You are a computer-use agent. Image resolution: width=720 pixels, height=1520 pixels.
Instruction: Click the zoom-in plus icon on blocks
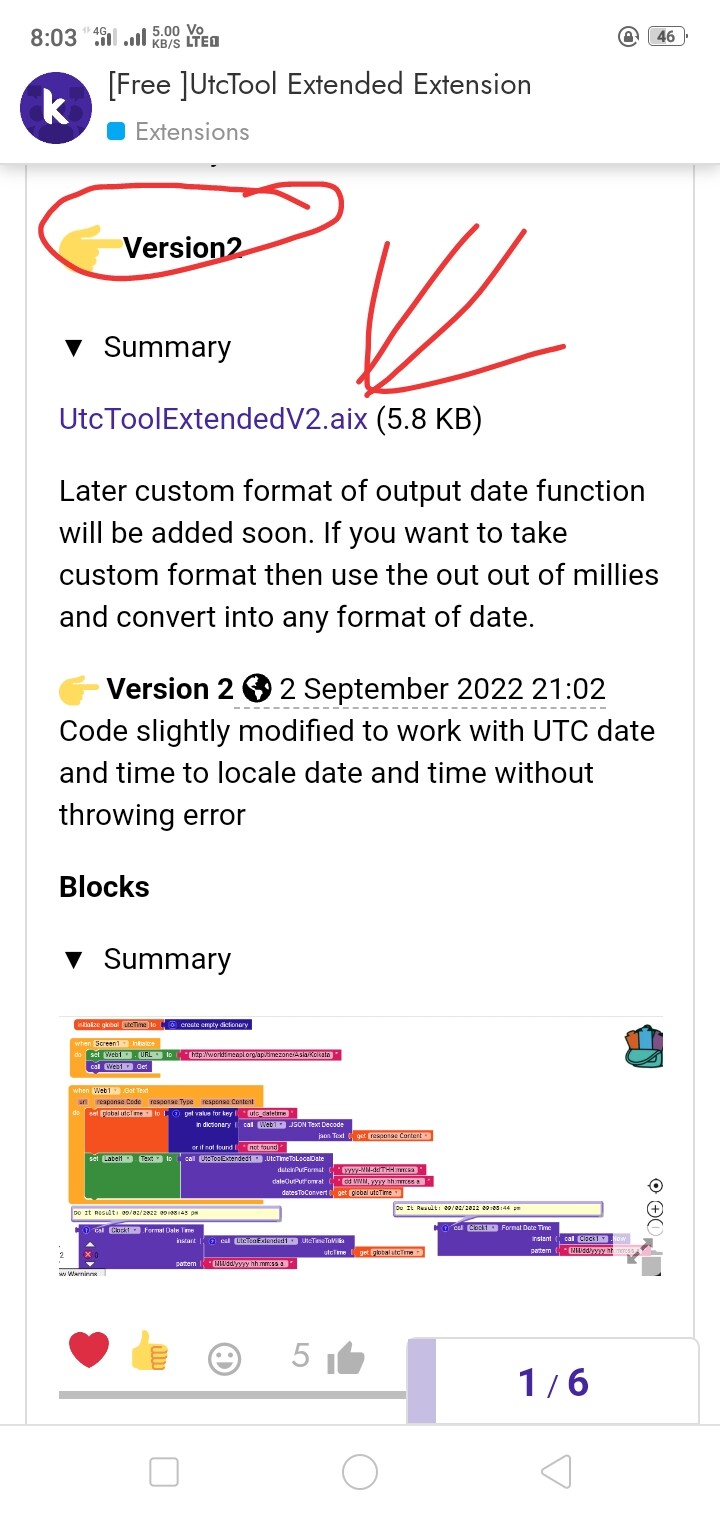pos(655,1207)
